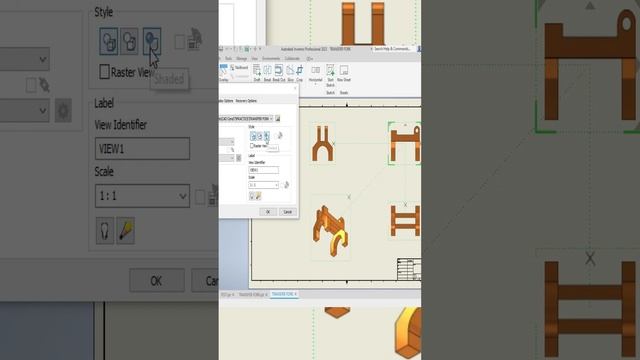Image resolution: width=640 pixels, height=360 pixels.
Task: Click the Horizontal align tool in Inventor's ribbon
Action: [316, 73]
